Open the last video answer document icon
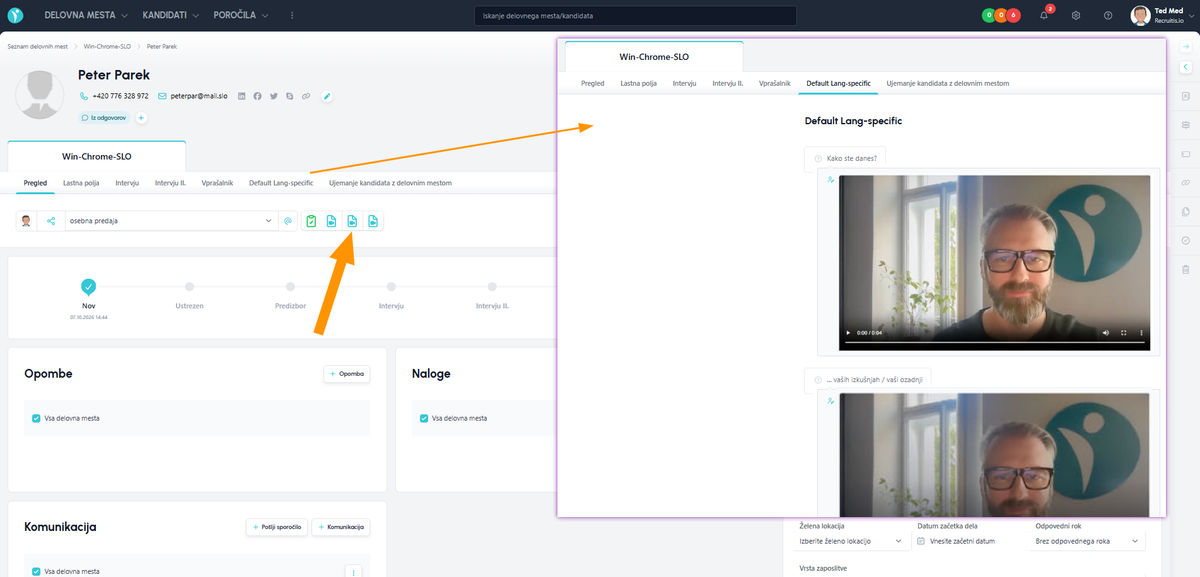The height and width of the screenshot is (577, 1200). pyautogui.click(x=372, y=221)
